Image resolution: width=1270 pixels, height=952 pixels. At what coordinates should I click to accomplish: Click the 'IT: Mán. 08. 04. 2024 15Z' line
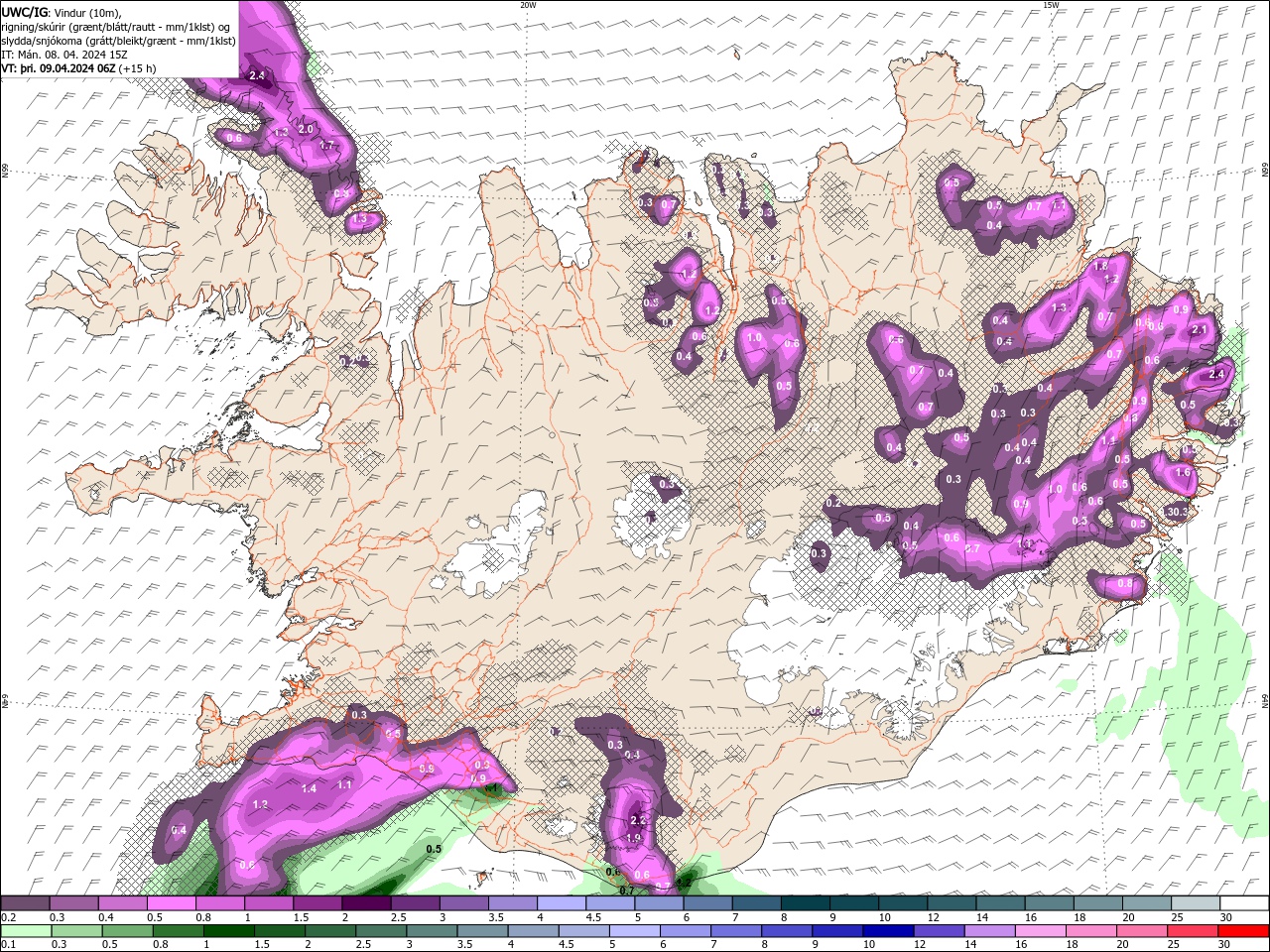[65, 55]
